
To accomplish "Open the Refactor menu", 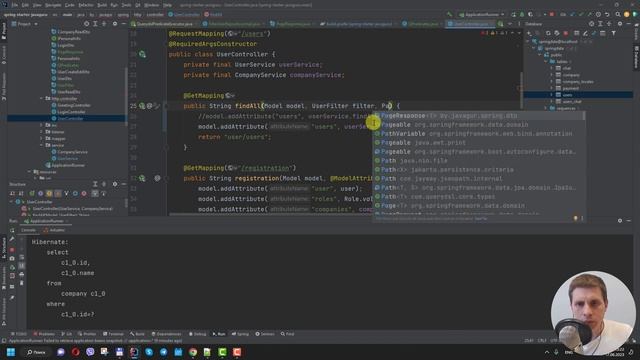I will [x=86, y=5].
